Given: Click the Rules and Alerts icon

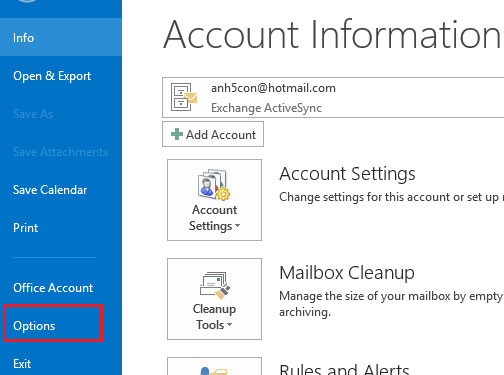Looking at the screenshot, I should click(x=214, y=370).
